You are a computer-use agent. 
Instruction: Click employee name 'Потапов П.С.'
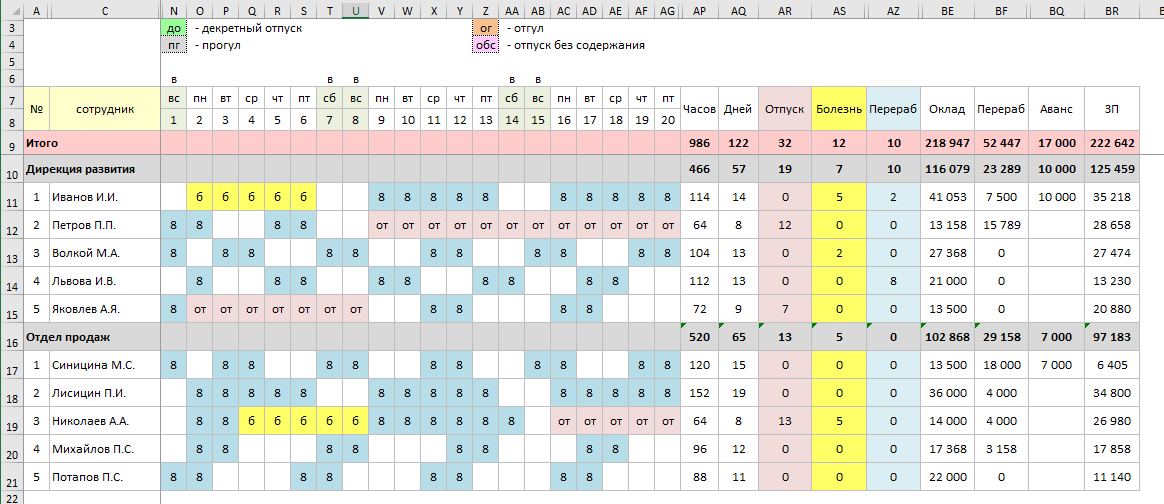[x=87, y=477]
